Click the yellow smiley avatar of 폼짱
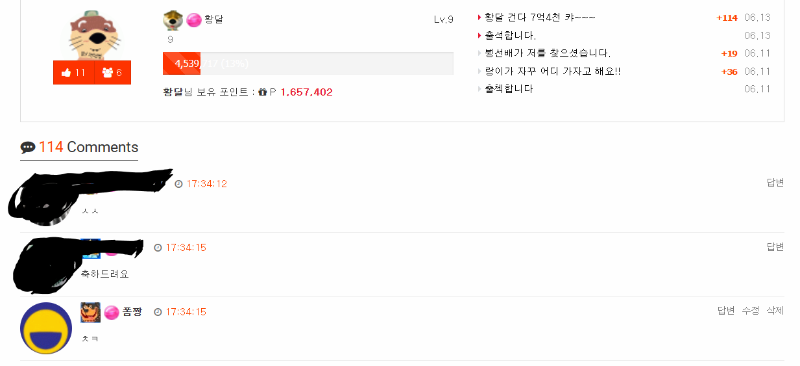The image size is (800, 366). pos(46,328)
